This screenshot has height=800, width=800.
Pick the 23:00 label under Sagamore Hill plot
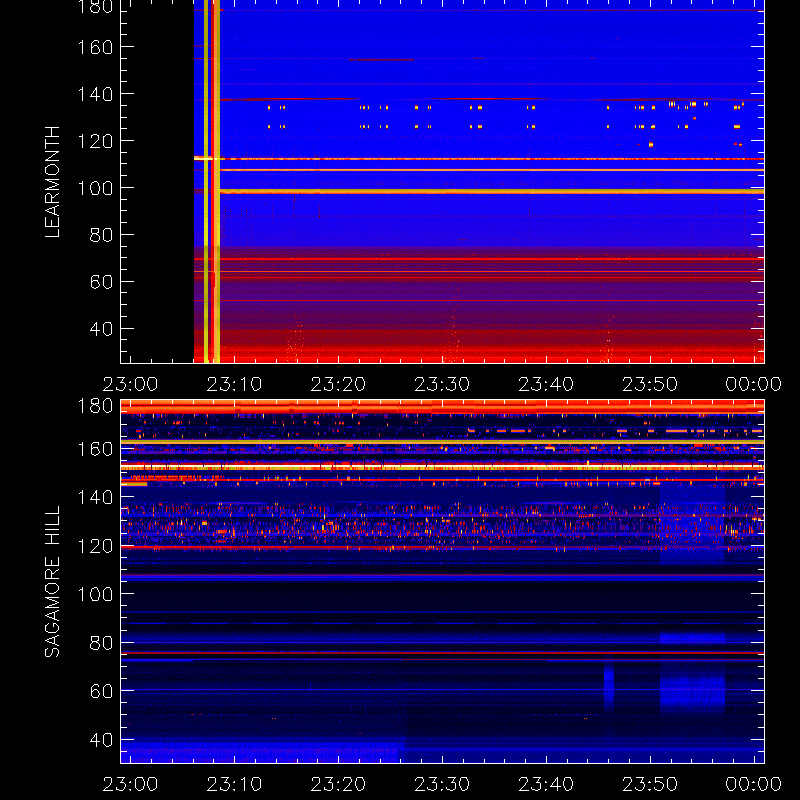130,784
